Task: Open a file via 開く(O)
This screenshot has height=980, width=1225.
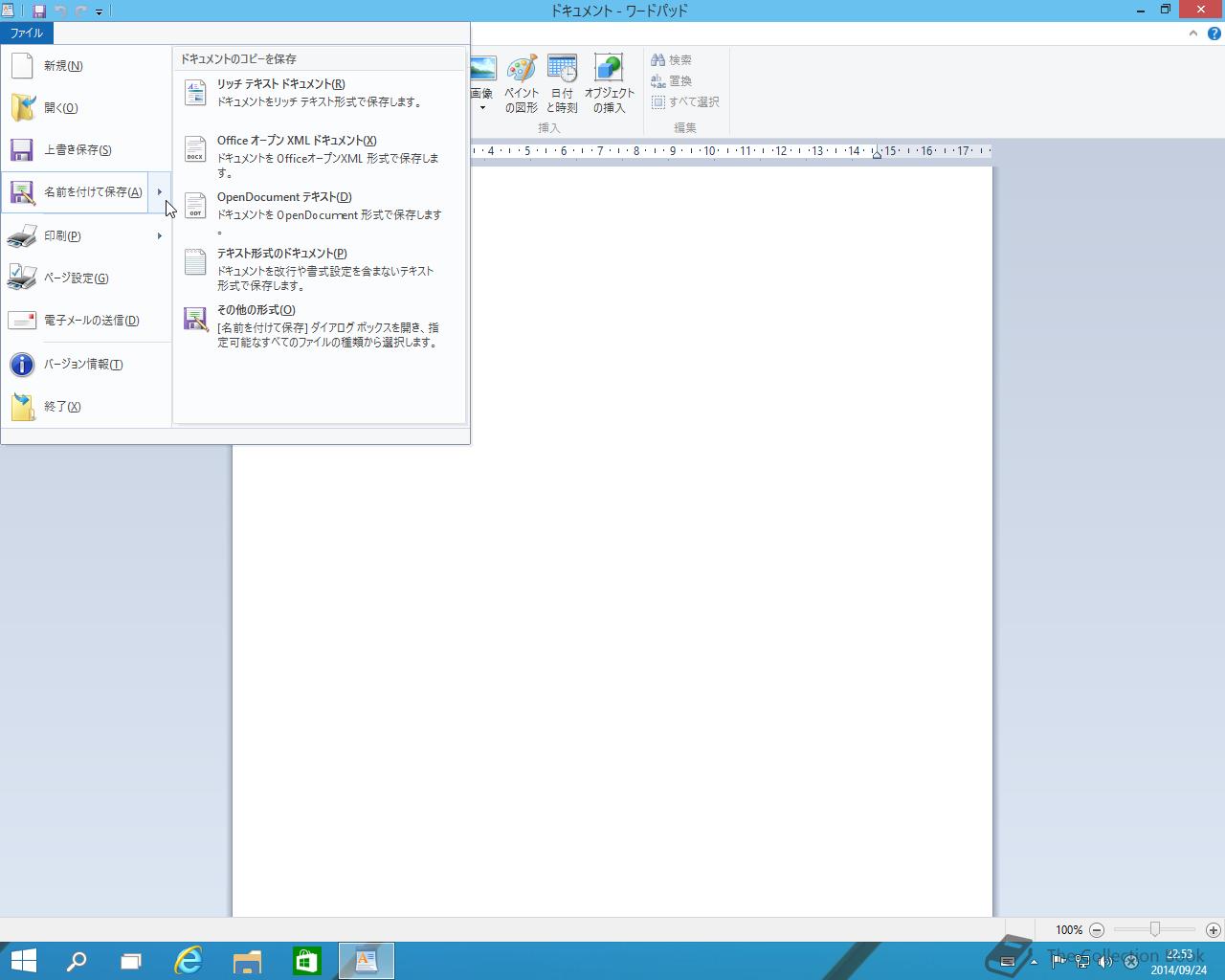Action: (x=86, y=108)
